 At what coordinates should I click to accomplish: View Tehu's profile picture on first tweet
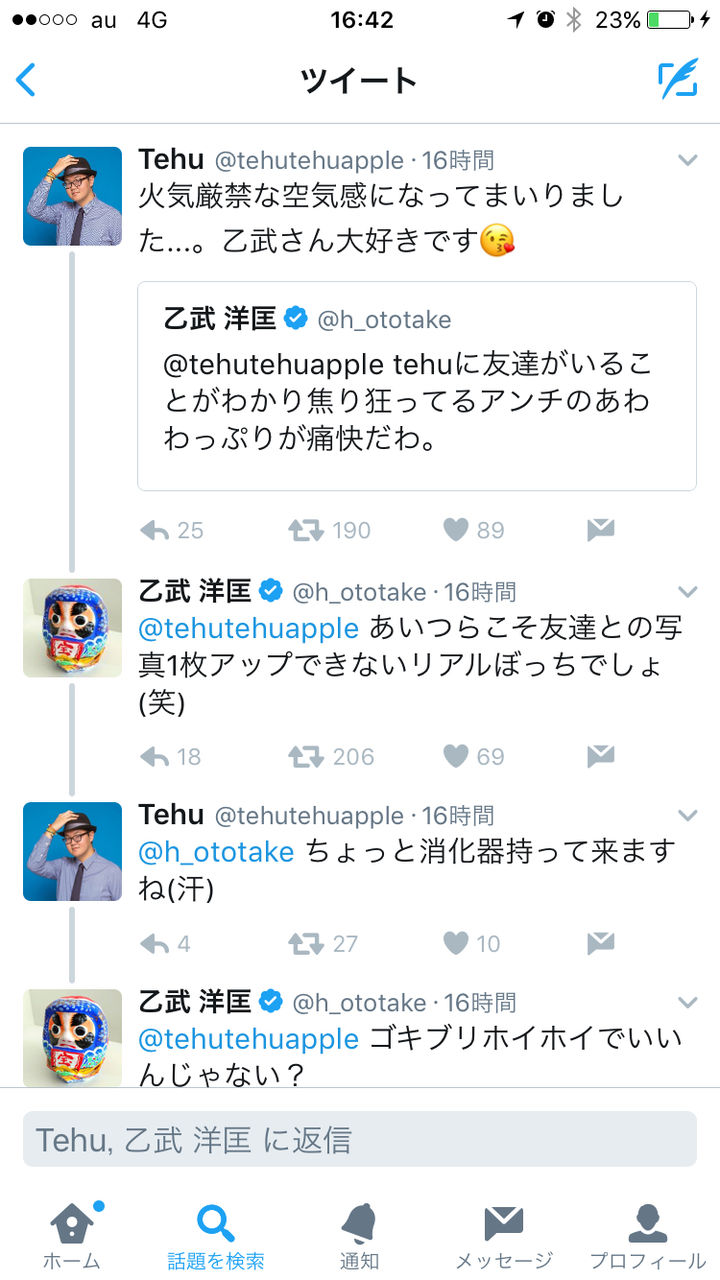point(72,196)
